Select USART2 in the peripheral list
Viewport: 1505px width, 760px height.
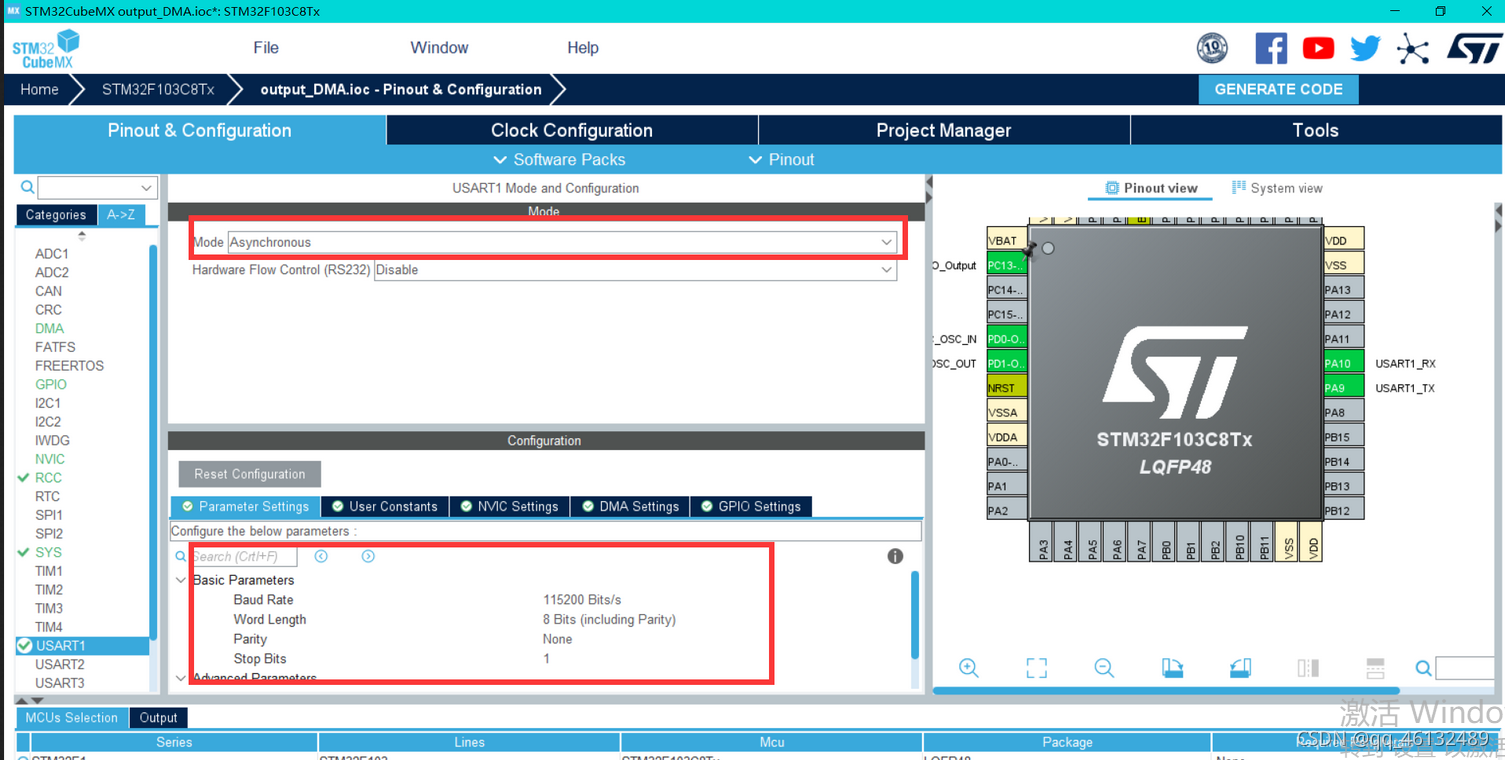[x=60, y=664]
